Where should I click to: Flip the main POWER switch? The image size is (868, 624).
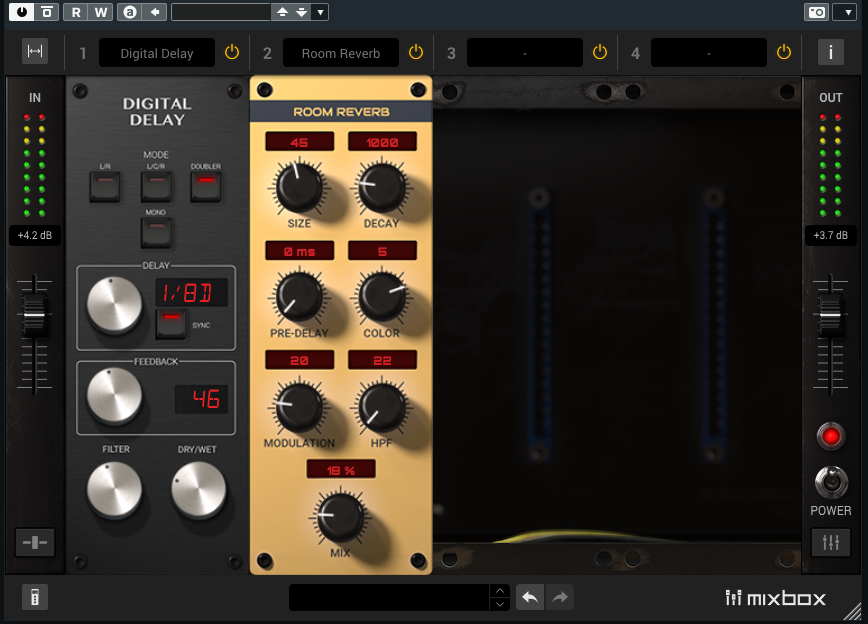[x=830, y=482]
